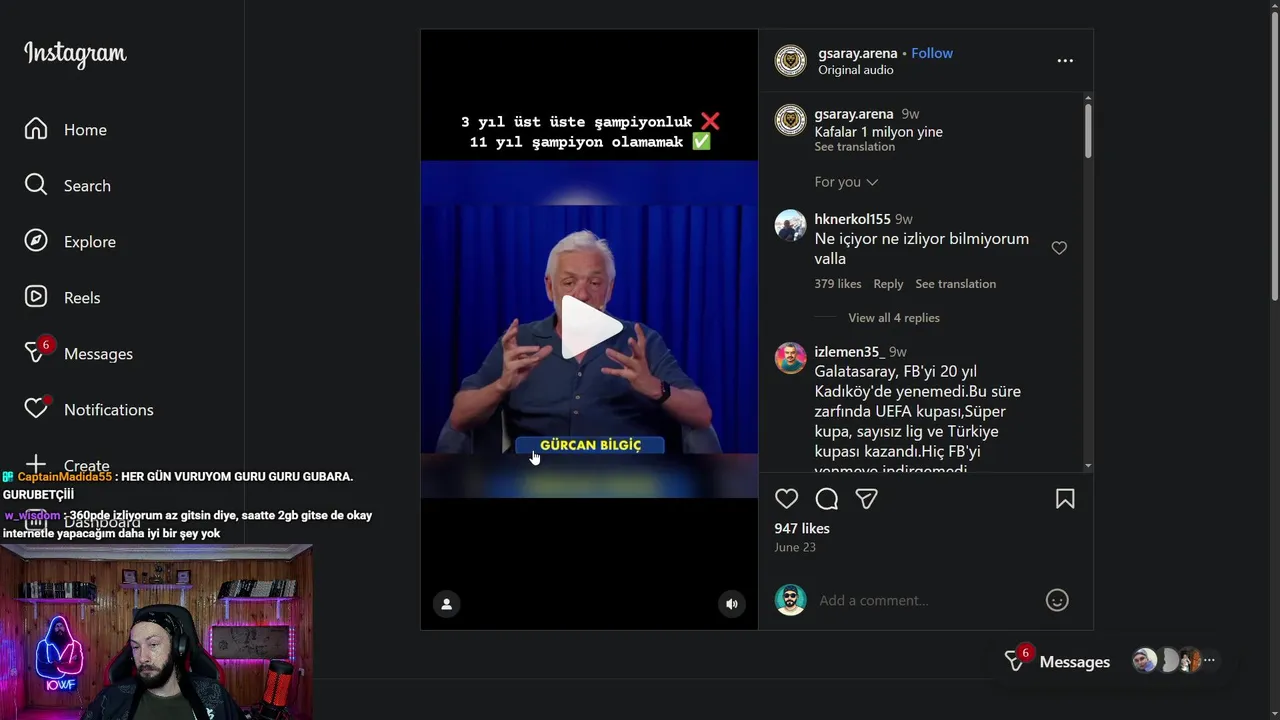Open hknerkol155 username link
Viewport: 1280px width, 720px height.
coord(852,219)
